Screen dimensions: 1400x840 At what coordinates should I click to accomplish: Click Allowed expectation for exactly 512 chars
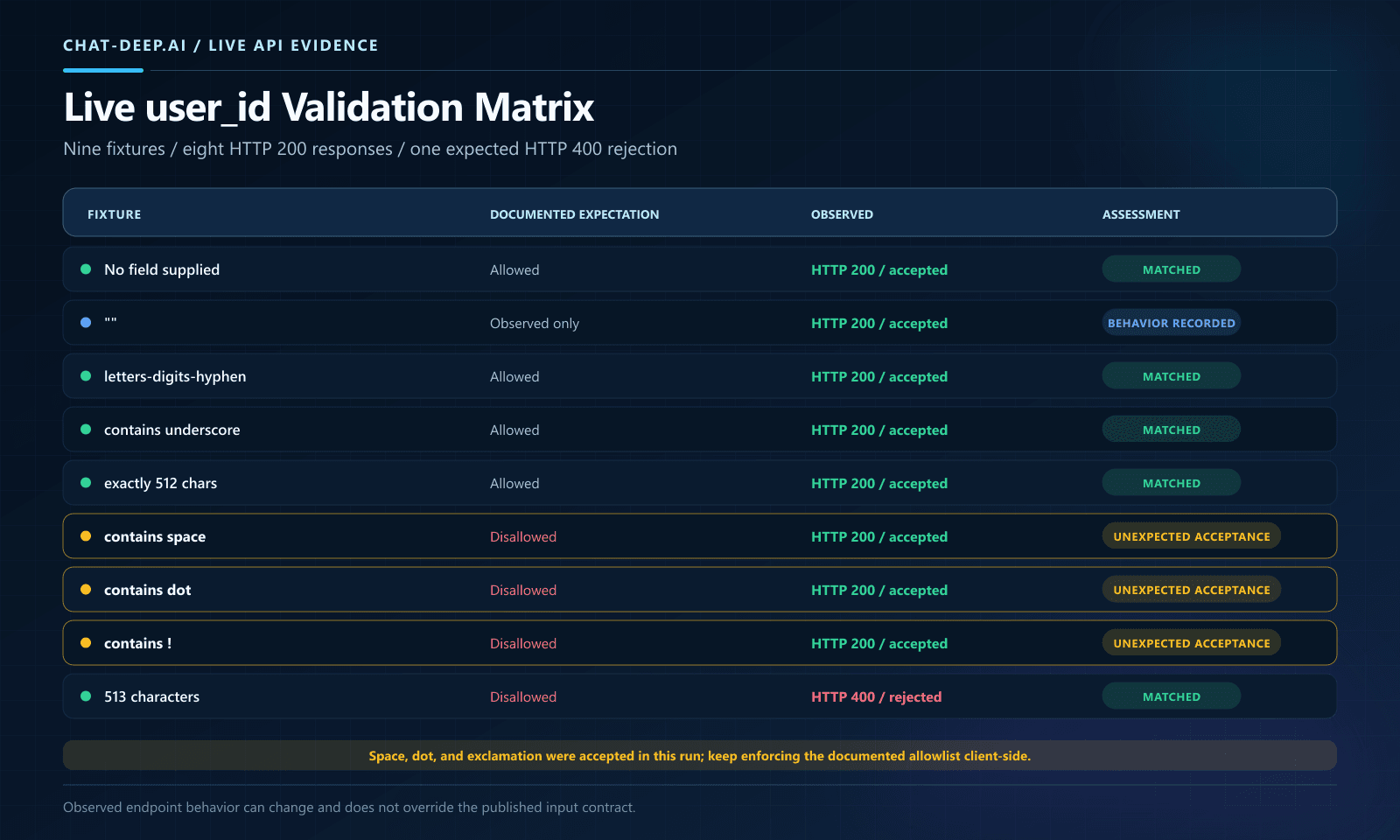pos(514,483)
